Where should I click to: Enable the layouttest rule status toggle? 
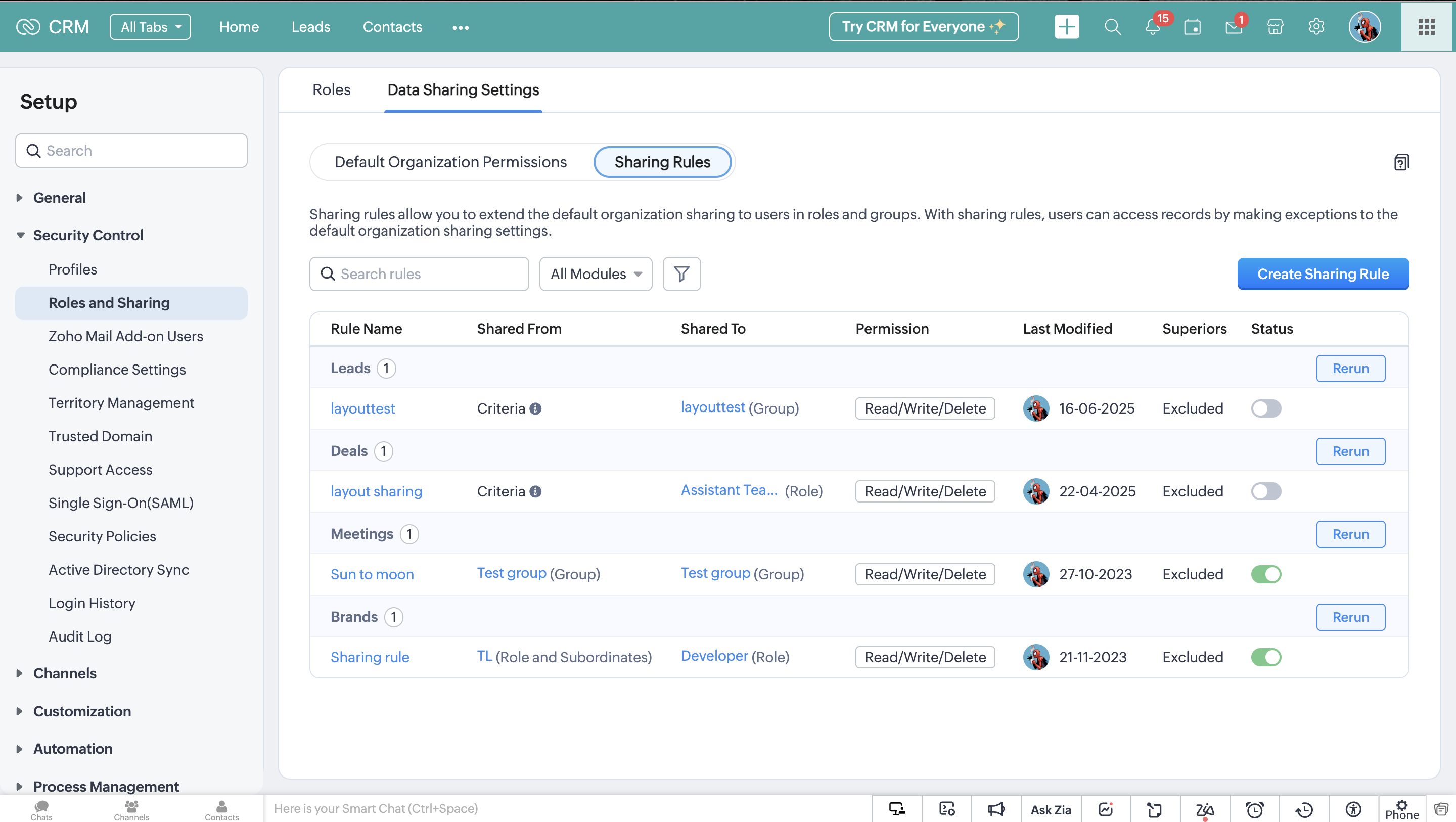(x=1265, y=408)
